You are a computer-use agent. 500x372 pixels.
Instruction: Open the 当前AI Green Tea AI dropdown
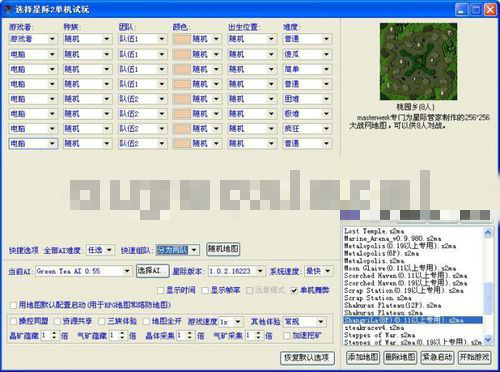tap(83, 271)
